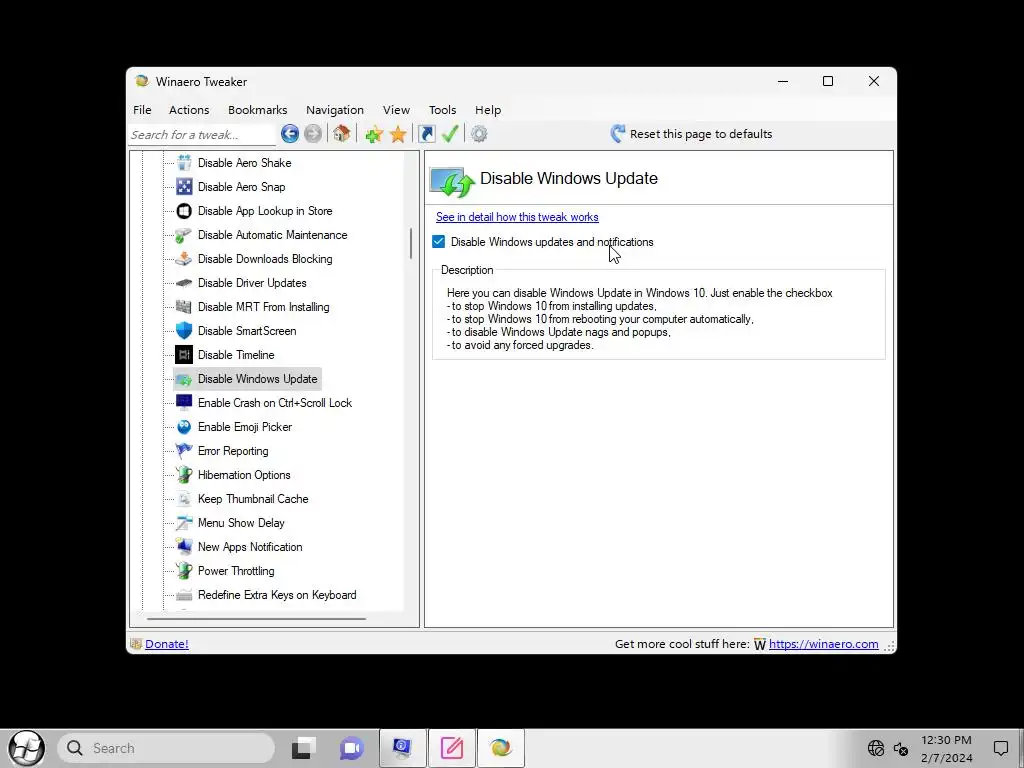Click the Disable Automatic Maintenance icon

point(184,235)
